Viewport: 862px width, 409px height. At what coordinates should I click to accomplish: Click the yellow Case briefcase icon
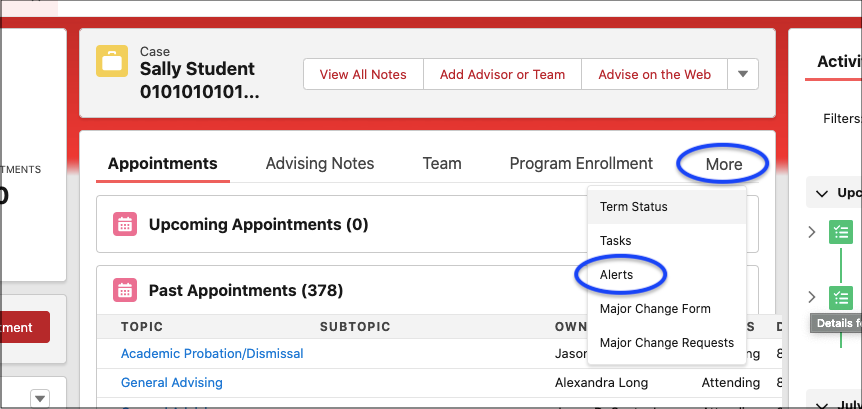click(x=112, y=61)
